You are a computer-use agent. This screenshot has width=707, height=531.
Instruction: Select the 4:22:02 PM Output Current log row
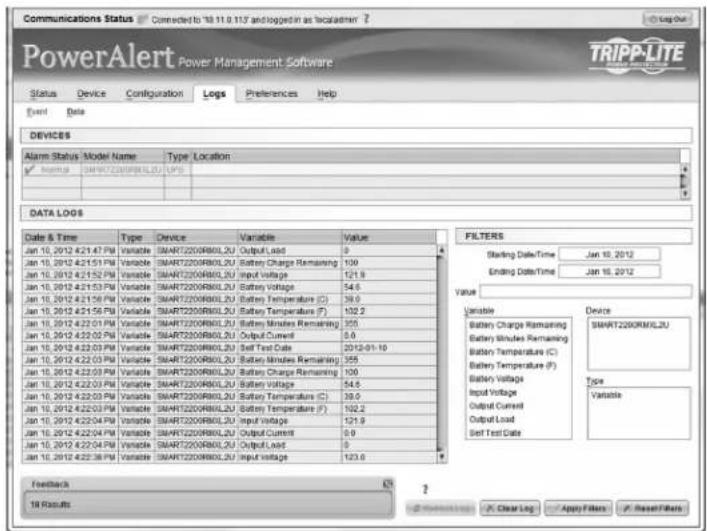click(229, 335)
